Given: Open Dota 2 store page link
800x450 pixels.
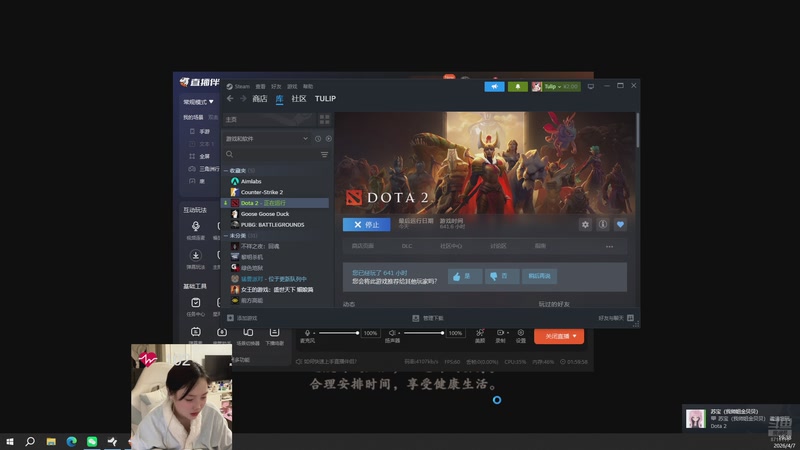Looking at the screenshot, I should point(363,246).
